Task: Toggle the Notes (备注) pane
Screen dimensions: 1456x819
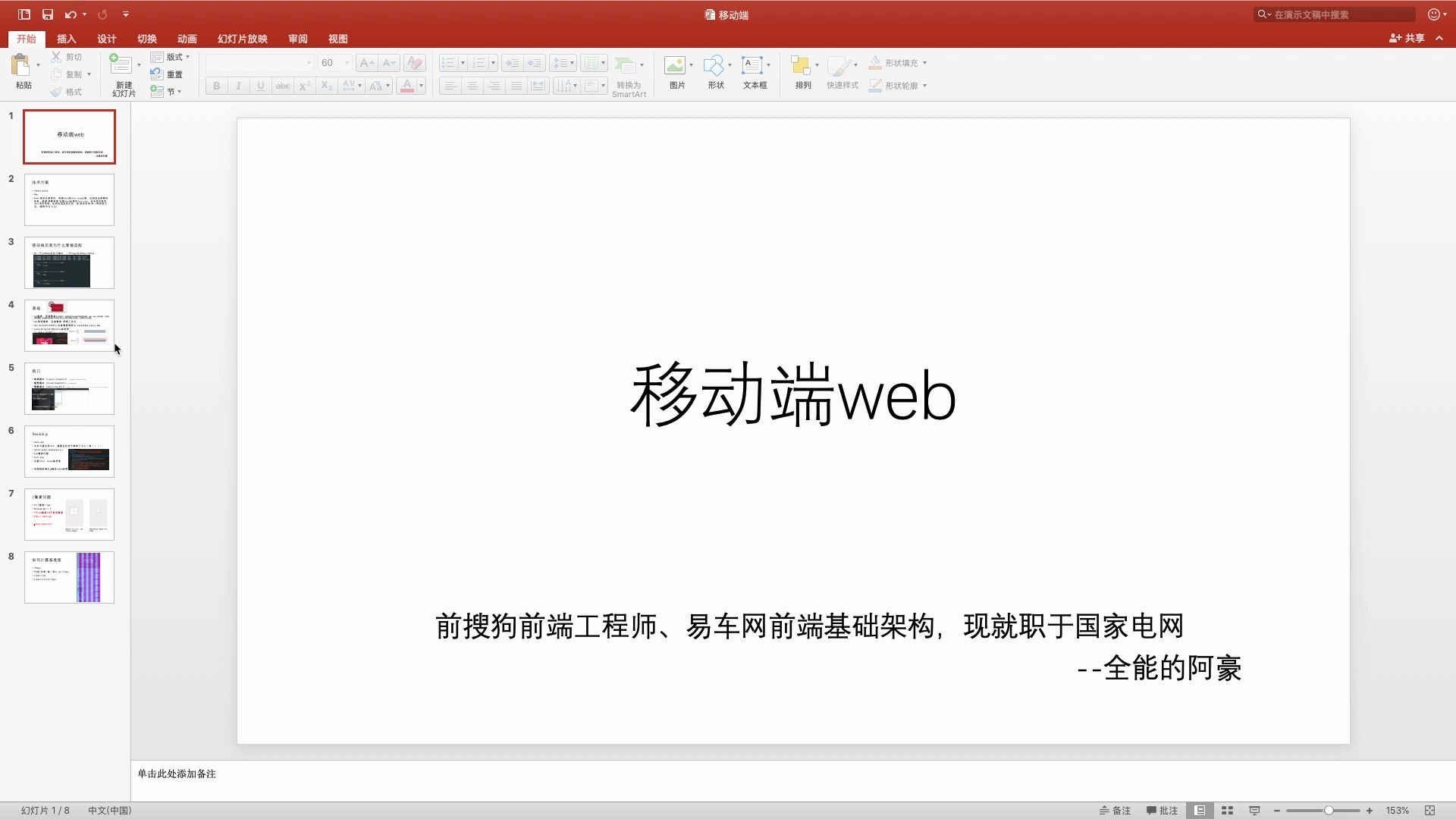Action: [1115, 811]
